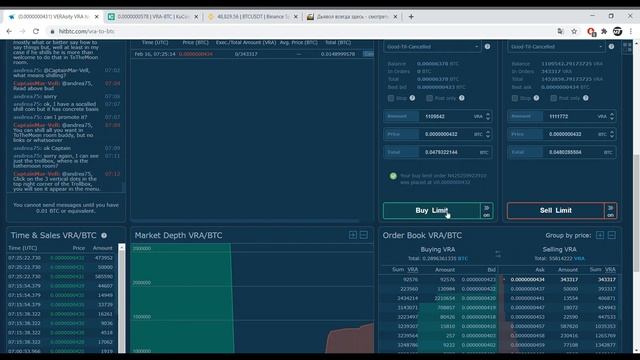The image size is (640, 360).
Task: Open help icon beside buy Post only
Action: tap(462, 98)
